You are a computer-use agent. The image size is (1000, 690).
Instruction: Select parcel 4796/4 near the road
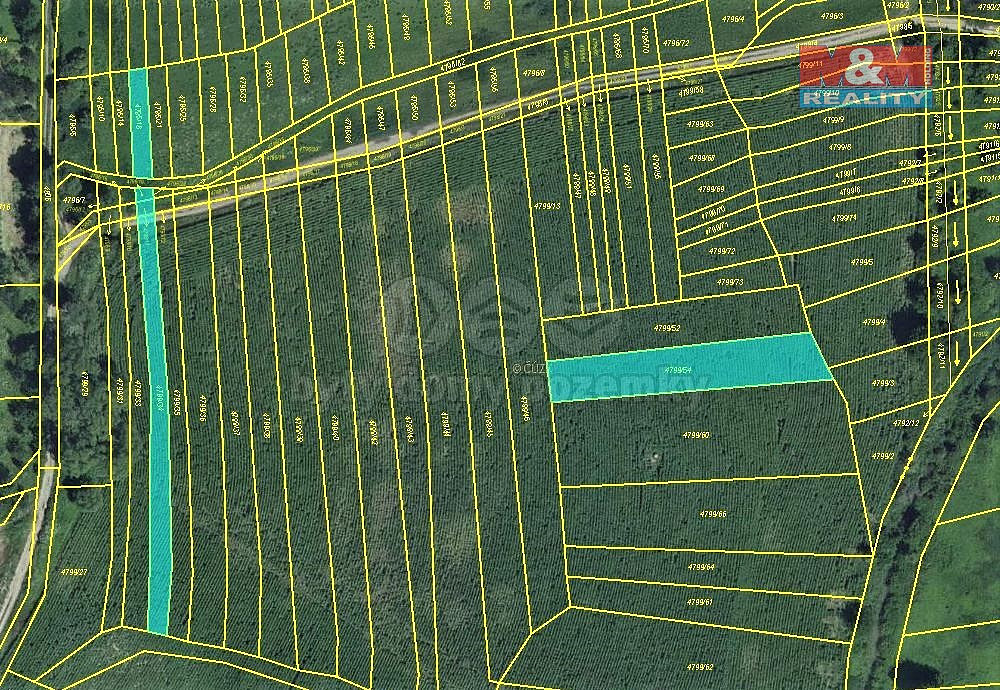point(733,19)
